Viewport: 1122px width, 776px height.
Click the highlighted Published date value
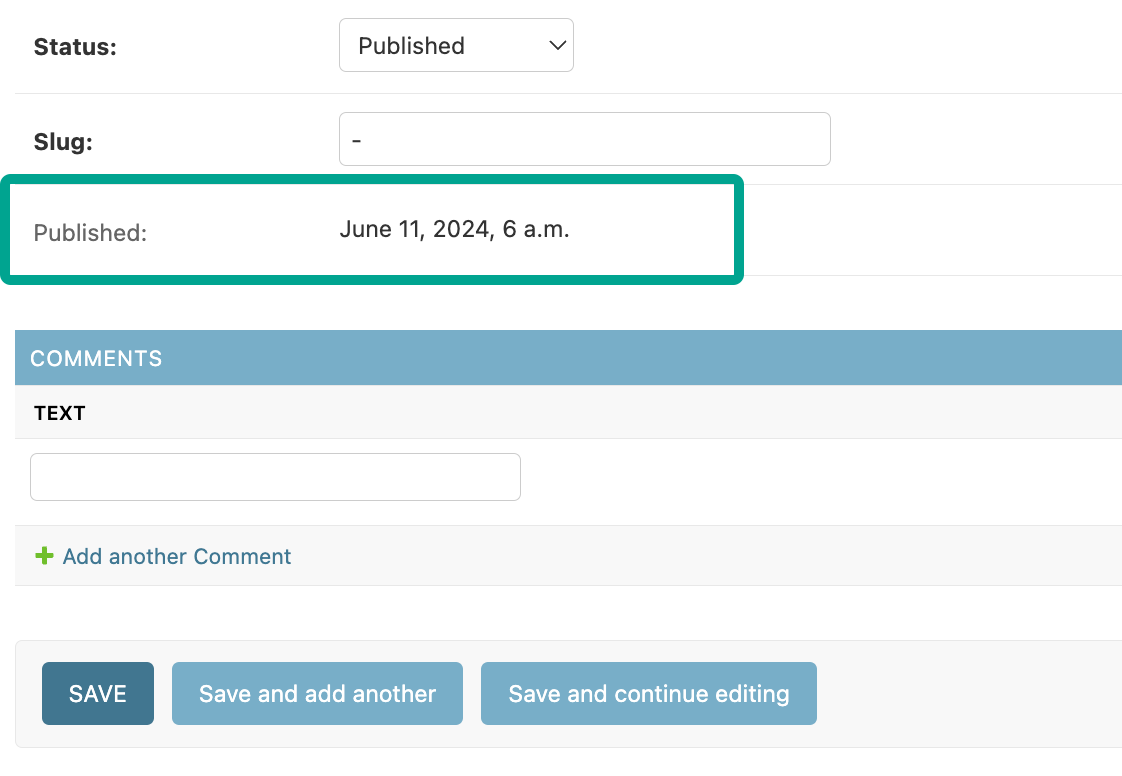pyautogui.click(x=455, y=229)
